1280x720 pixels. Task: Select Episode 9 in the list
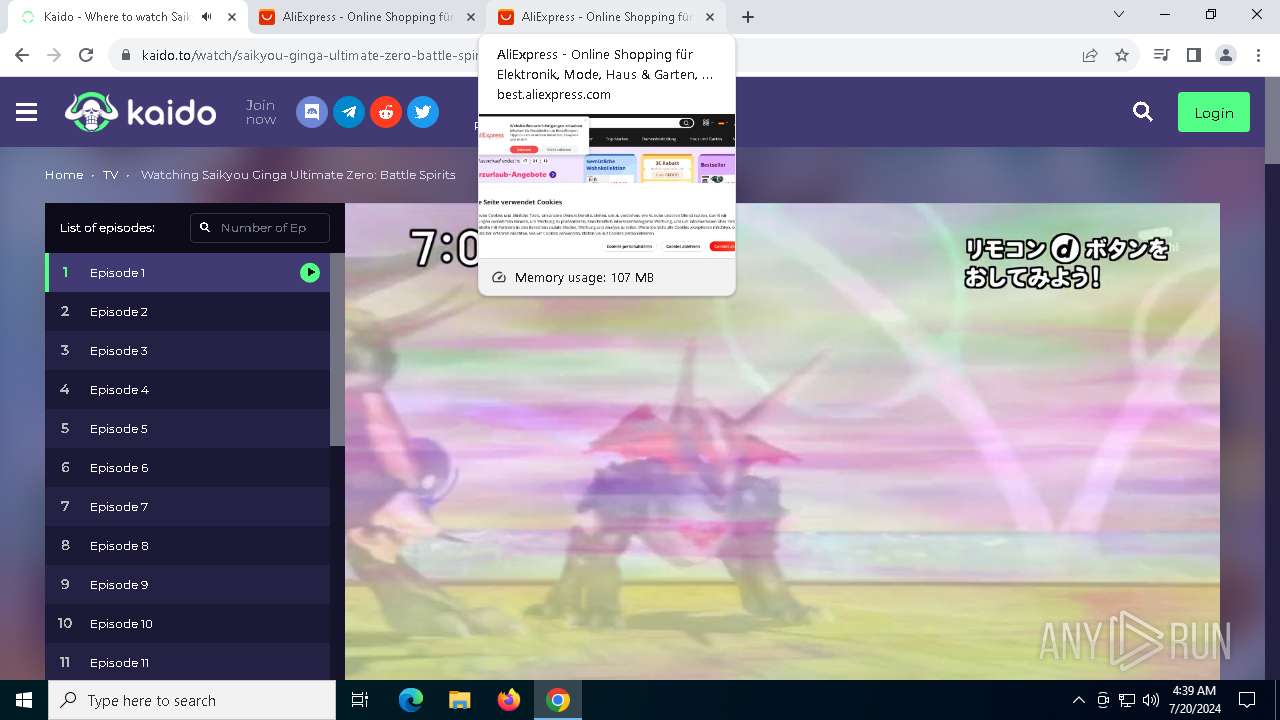pyautogui.click(x=187, y=584)
